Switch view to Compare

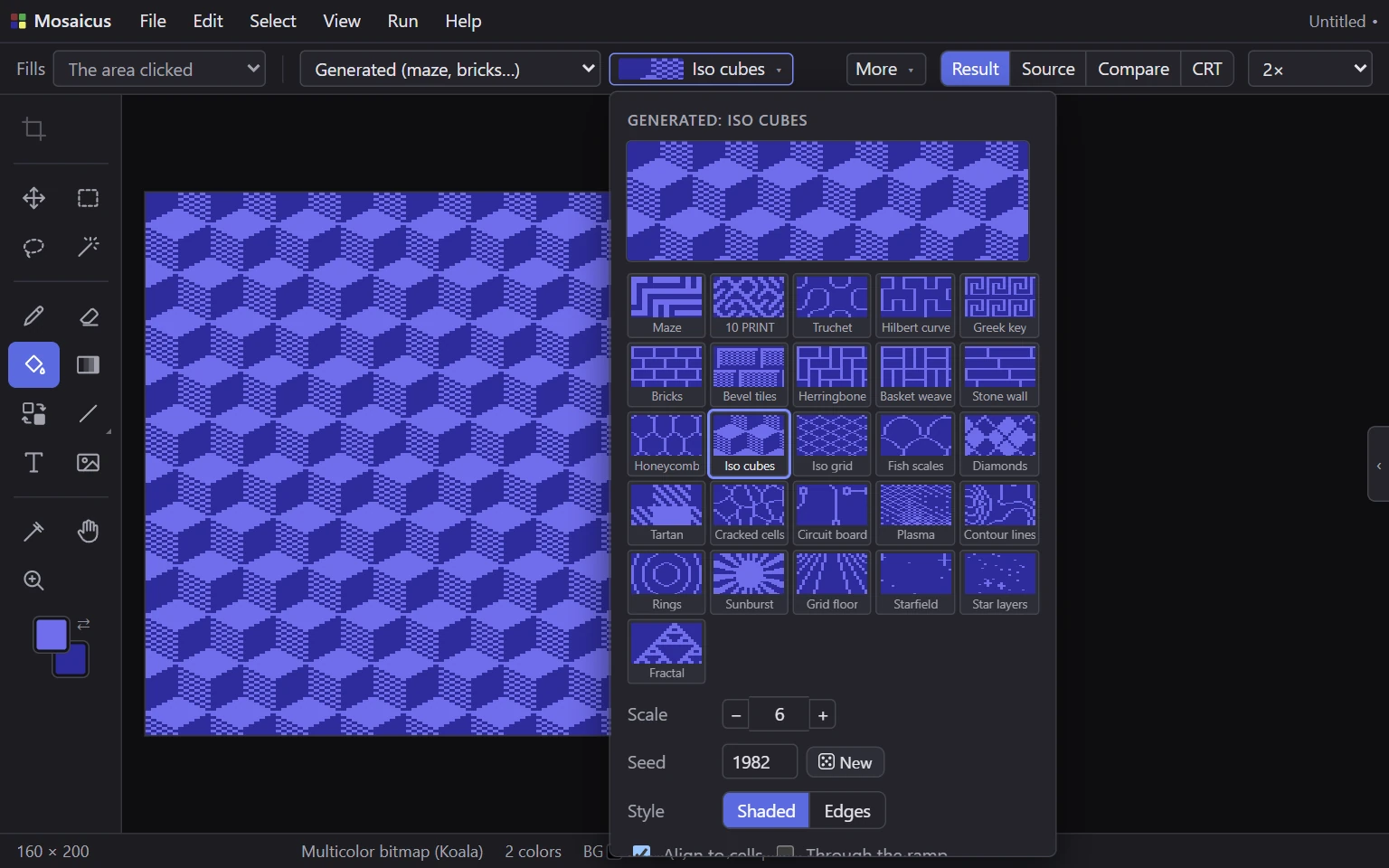(1133, 69)
